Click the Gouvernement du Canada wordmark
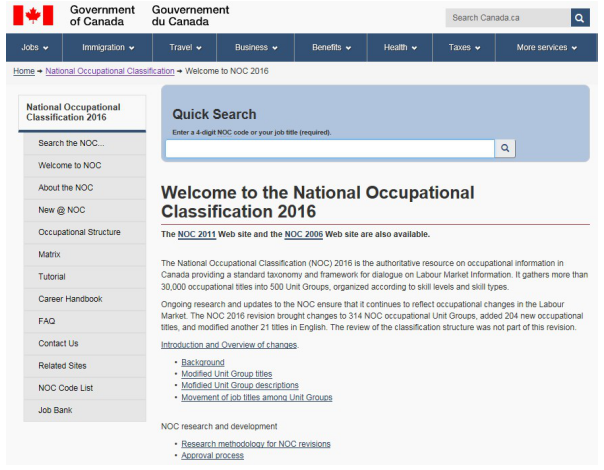 tap(190, 15)
